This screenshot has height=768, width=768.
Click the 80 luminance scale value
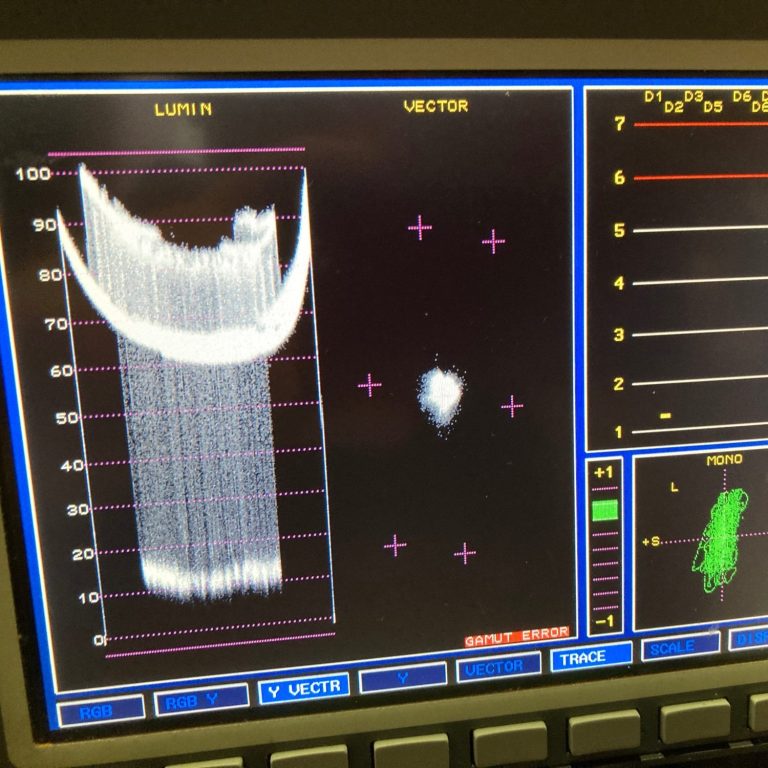pos(51,275)
